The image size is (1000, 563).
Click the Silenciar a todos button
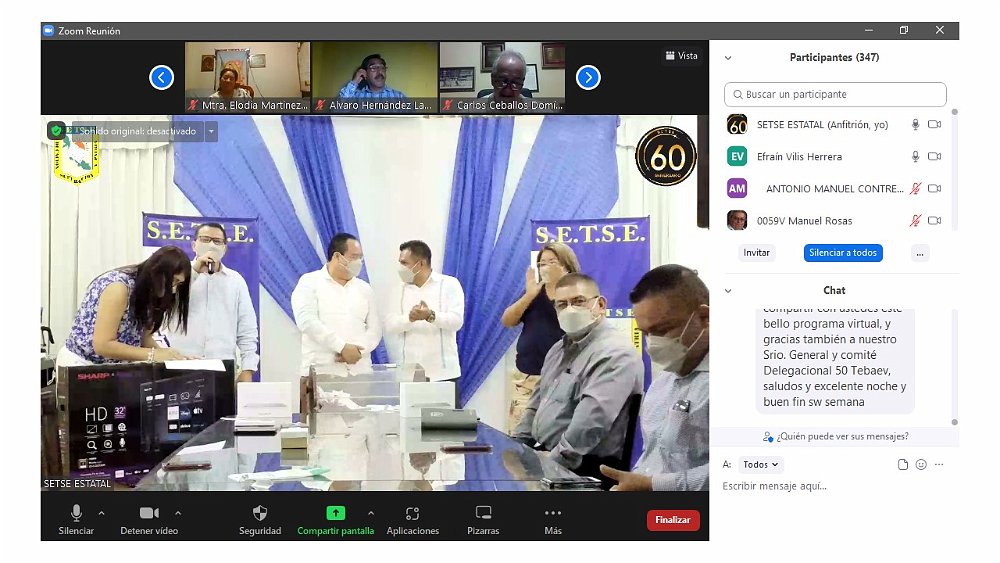(x=843, y=253)
